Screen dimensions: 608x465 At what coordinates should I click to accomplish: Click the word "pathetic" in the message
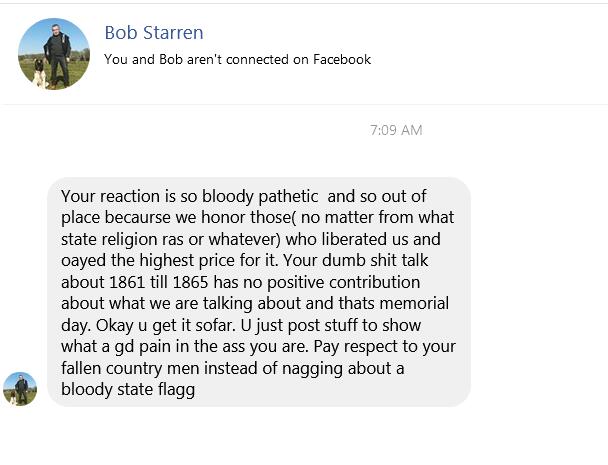click(288, 196)
